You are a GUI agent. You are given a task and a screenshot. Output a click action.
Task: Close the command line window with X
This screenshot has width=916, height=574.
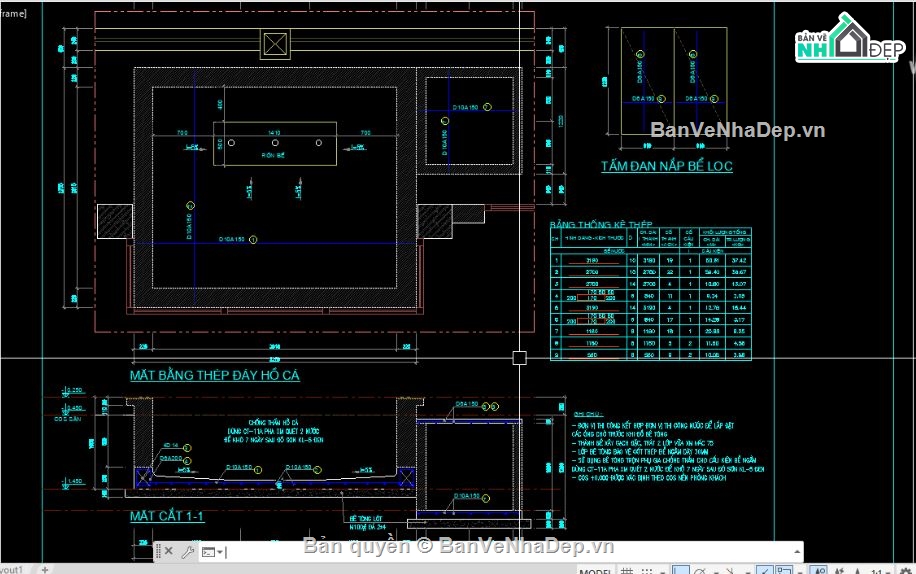tap(168, 551)
